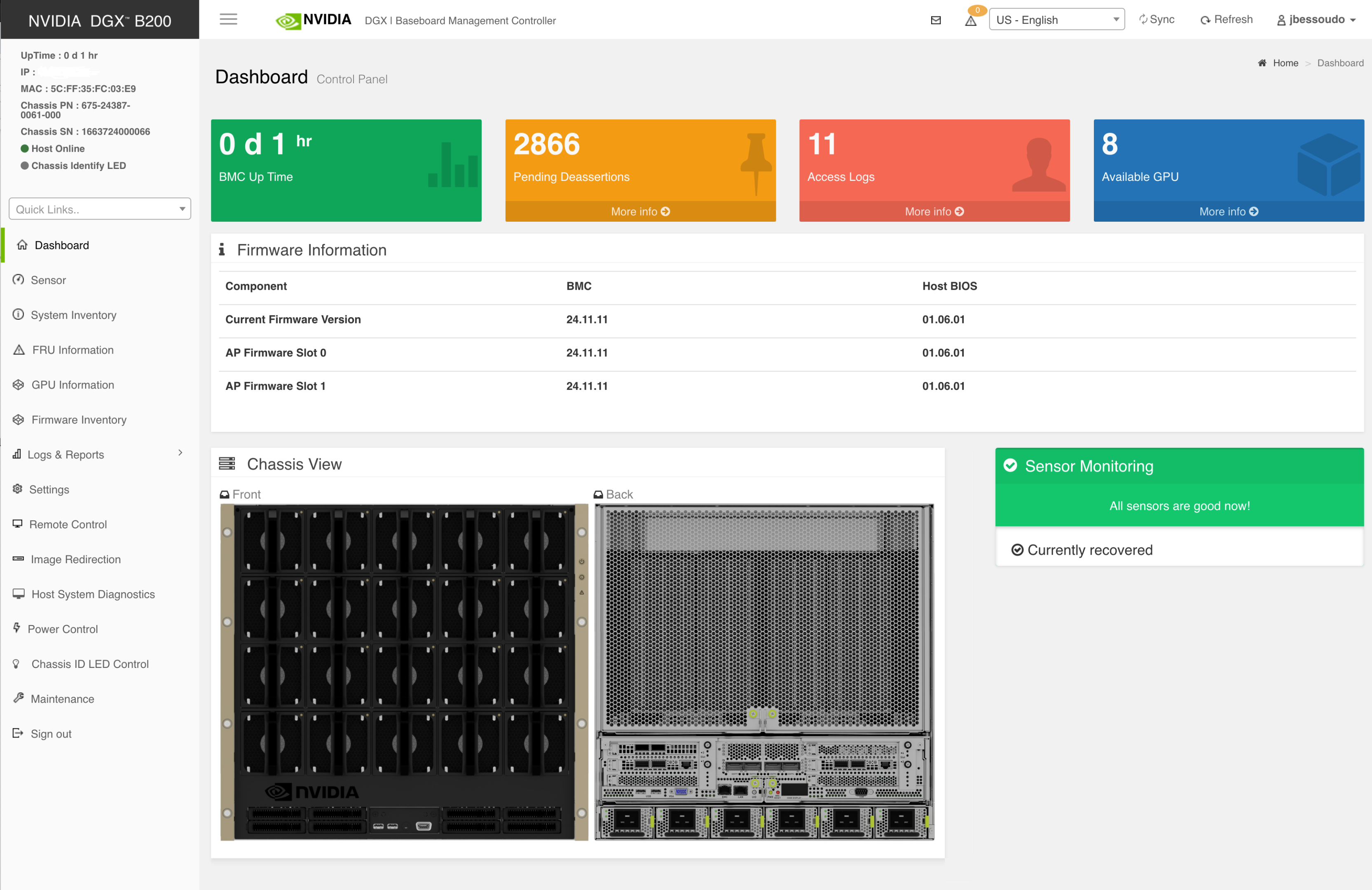Click the 24.11.11 Current Firmware Version value
Screen dimensions: 1372x890
[587, 319]
